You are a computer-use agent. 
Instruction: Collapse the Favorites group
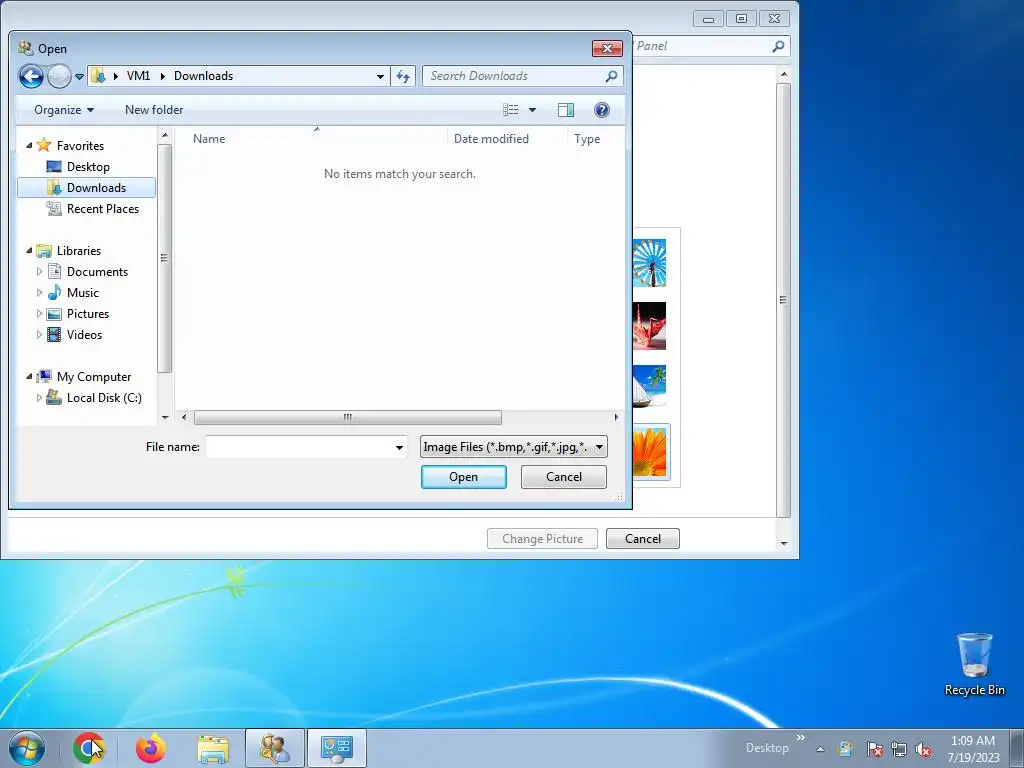click(x=29, y=145)
